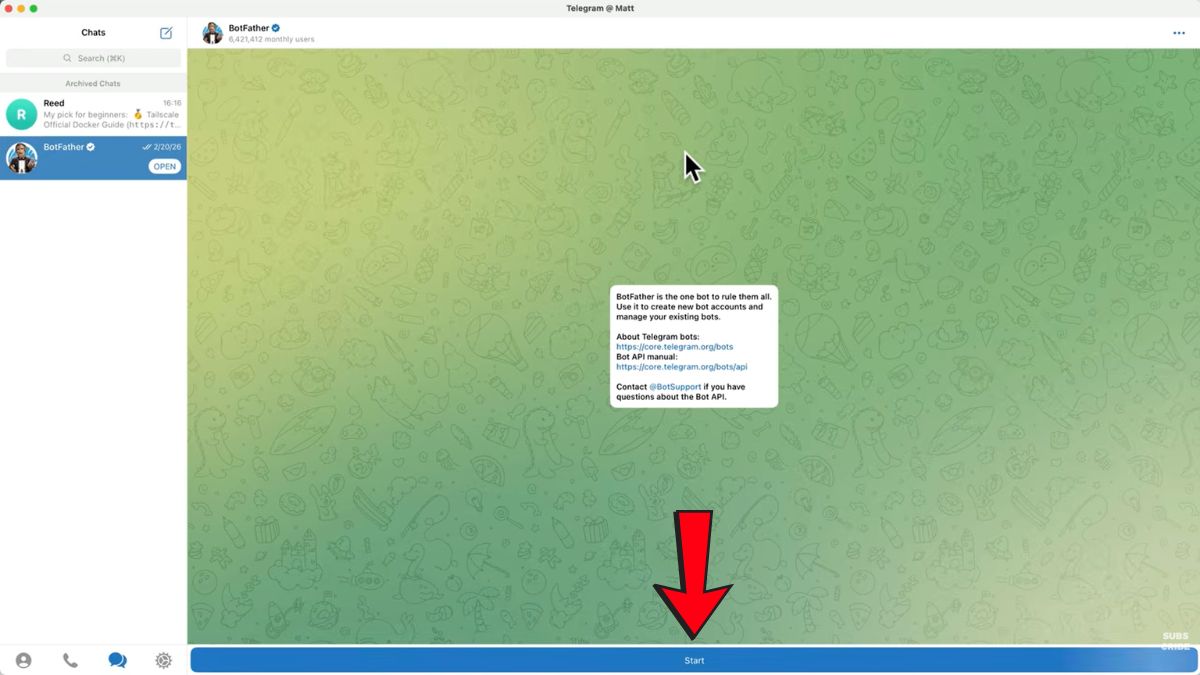The image size is (1200, 675).
Task: Expand the Archived Chats section
Action: click(x=93, y=84)
